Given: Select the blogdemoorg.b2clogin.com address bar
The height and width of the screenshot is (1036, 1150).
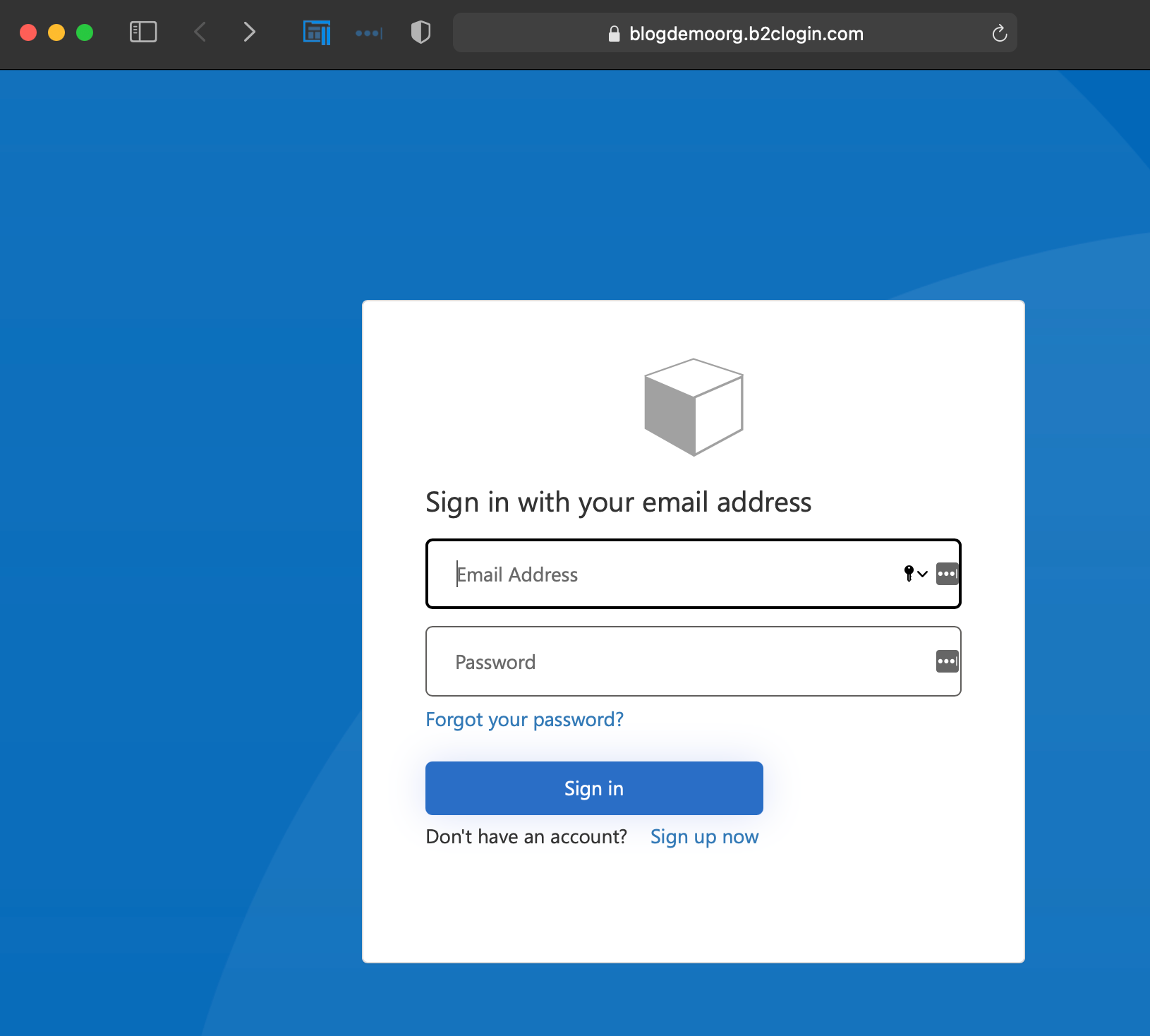Looking at the screenshot, I should (735, 32).
